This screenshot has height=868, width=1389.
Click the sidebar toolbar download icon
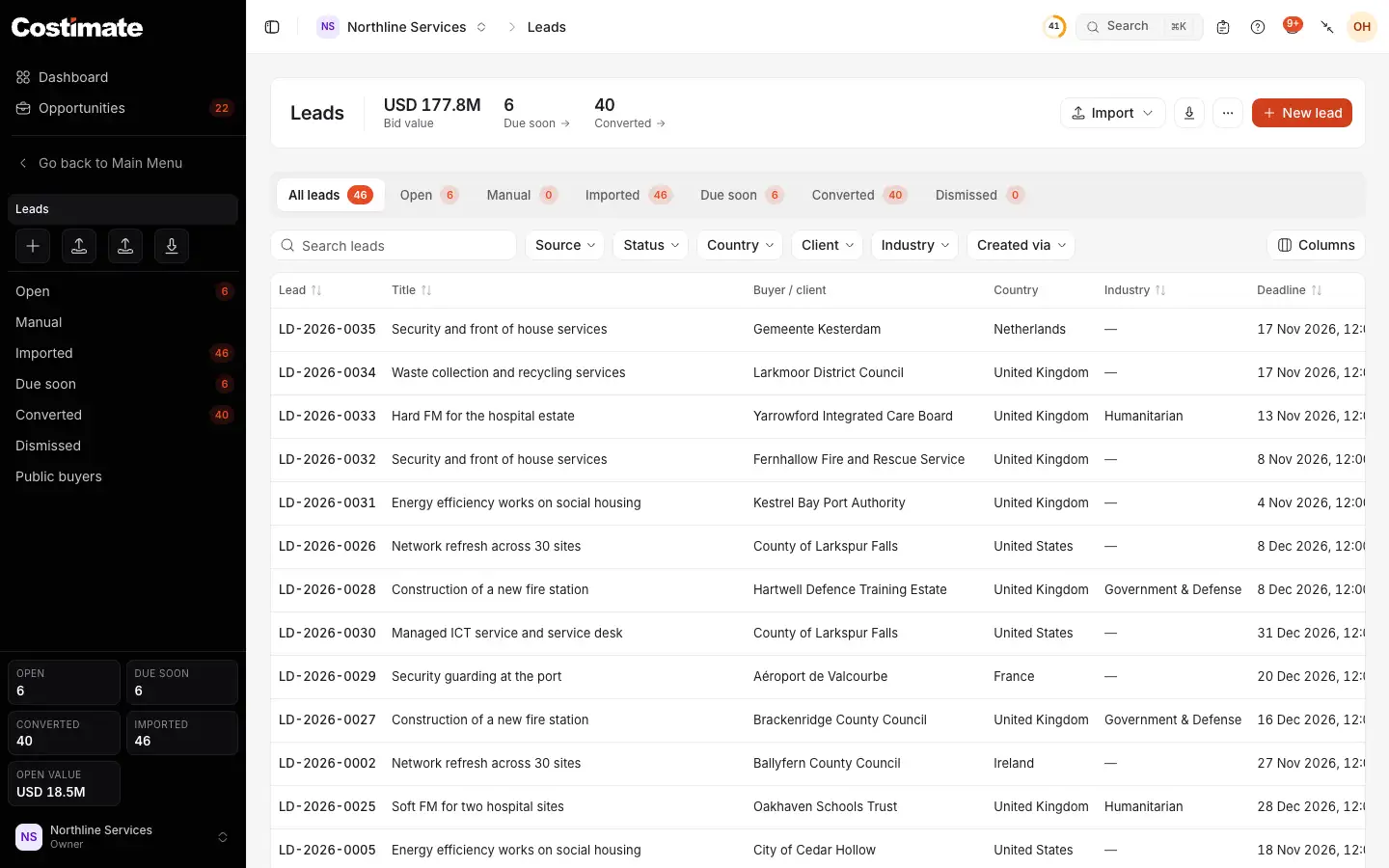[172, 246]
